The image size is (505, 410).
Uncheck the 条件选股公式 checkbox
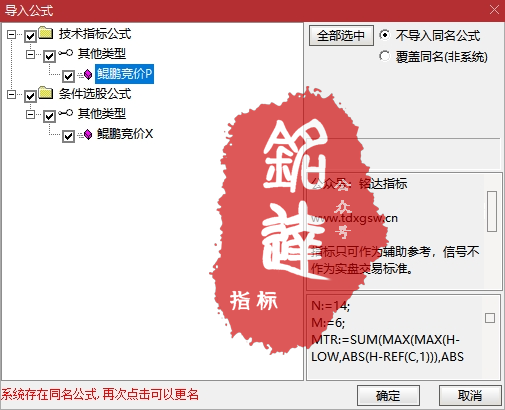[x=30, y=96]
